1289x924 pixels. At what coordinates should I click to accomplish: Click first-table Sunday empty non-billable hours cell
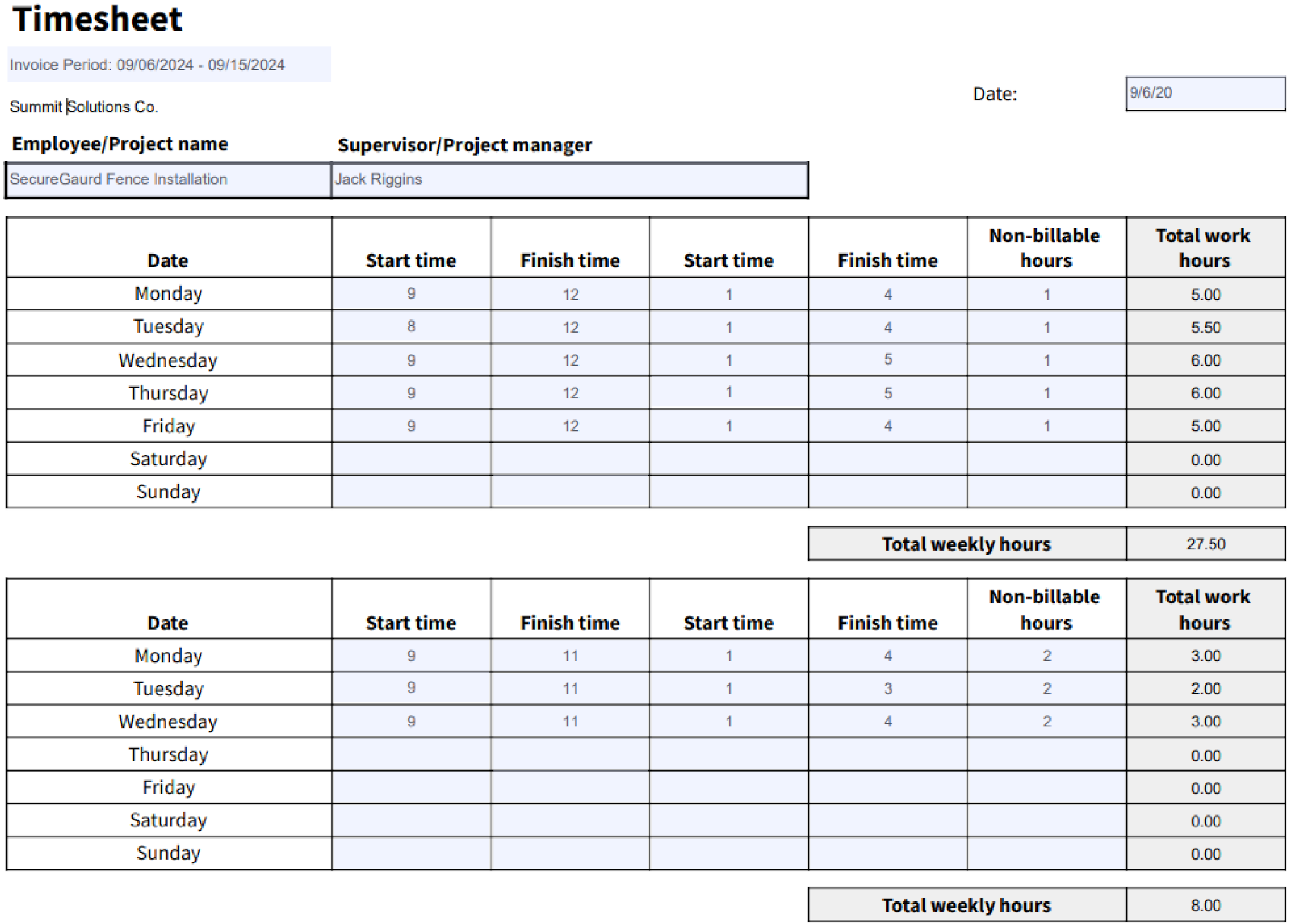(x=1046, y=492)
